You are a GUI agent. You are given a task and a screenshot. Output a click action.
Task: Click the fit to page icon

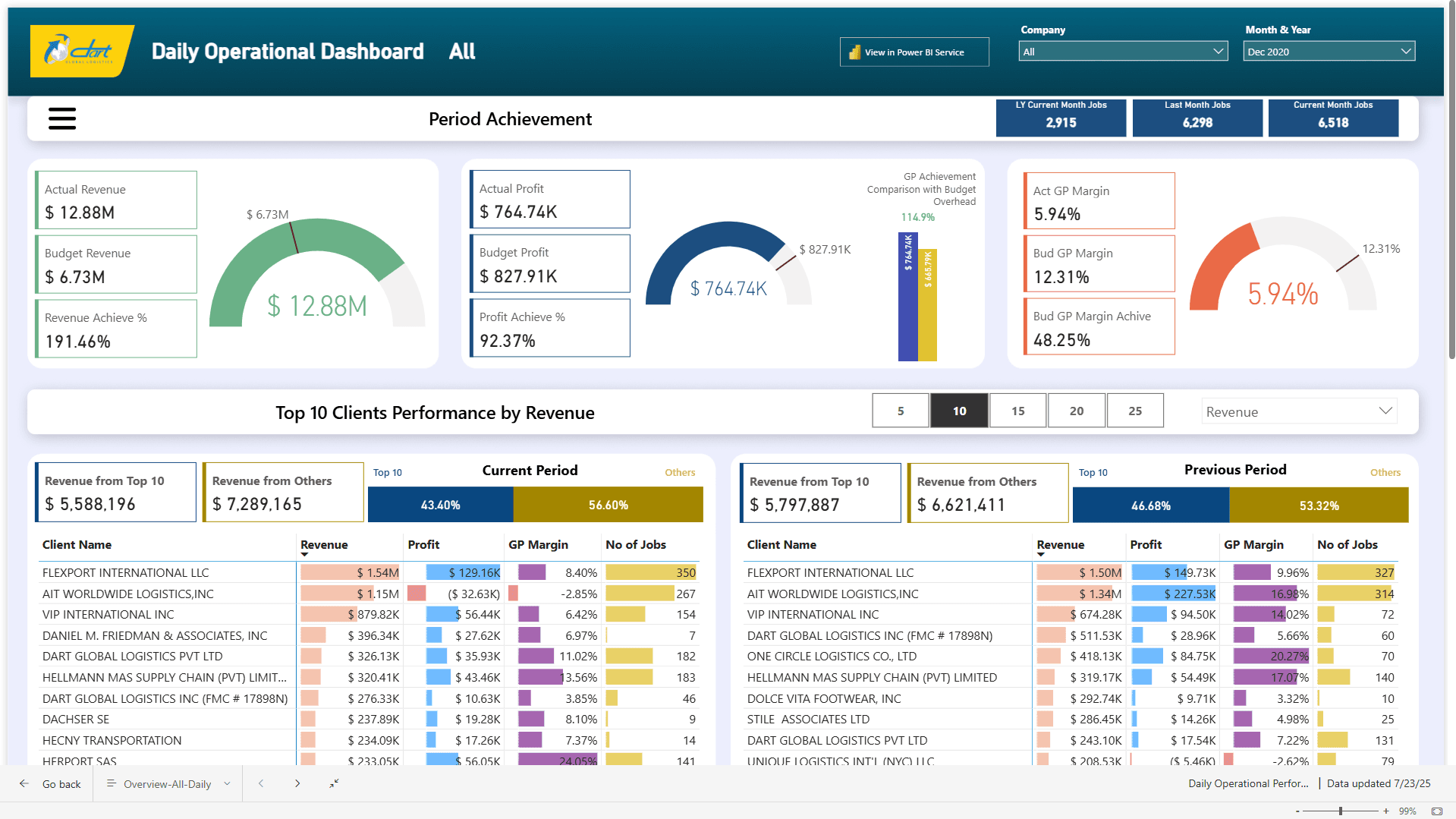(1436, 811)
